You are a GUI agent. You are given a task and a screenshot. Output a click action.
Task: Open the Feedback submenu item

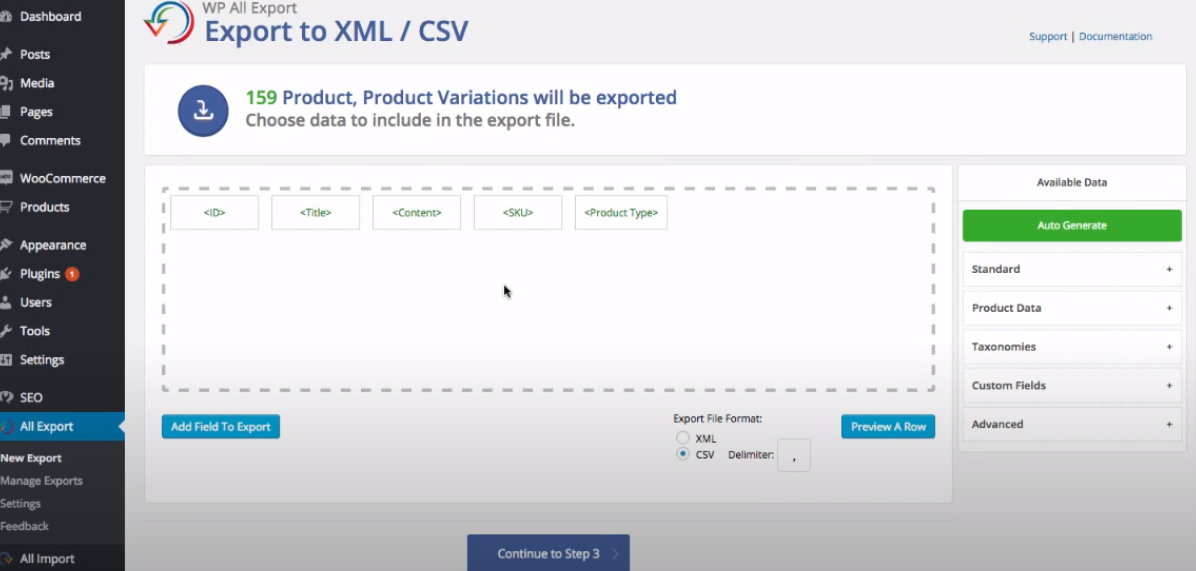(x=24, y=526)
